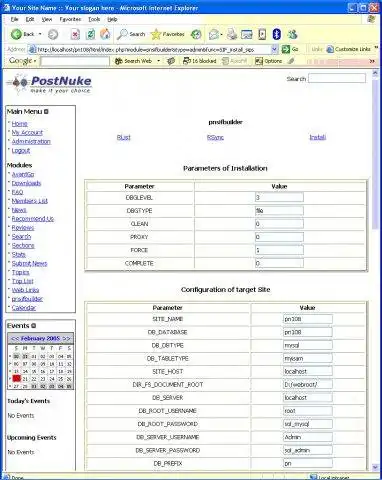Open the Favorites menu
This screenshot has width=382, height=480.
tap(70, 19)
